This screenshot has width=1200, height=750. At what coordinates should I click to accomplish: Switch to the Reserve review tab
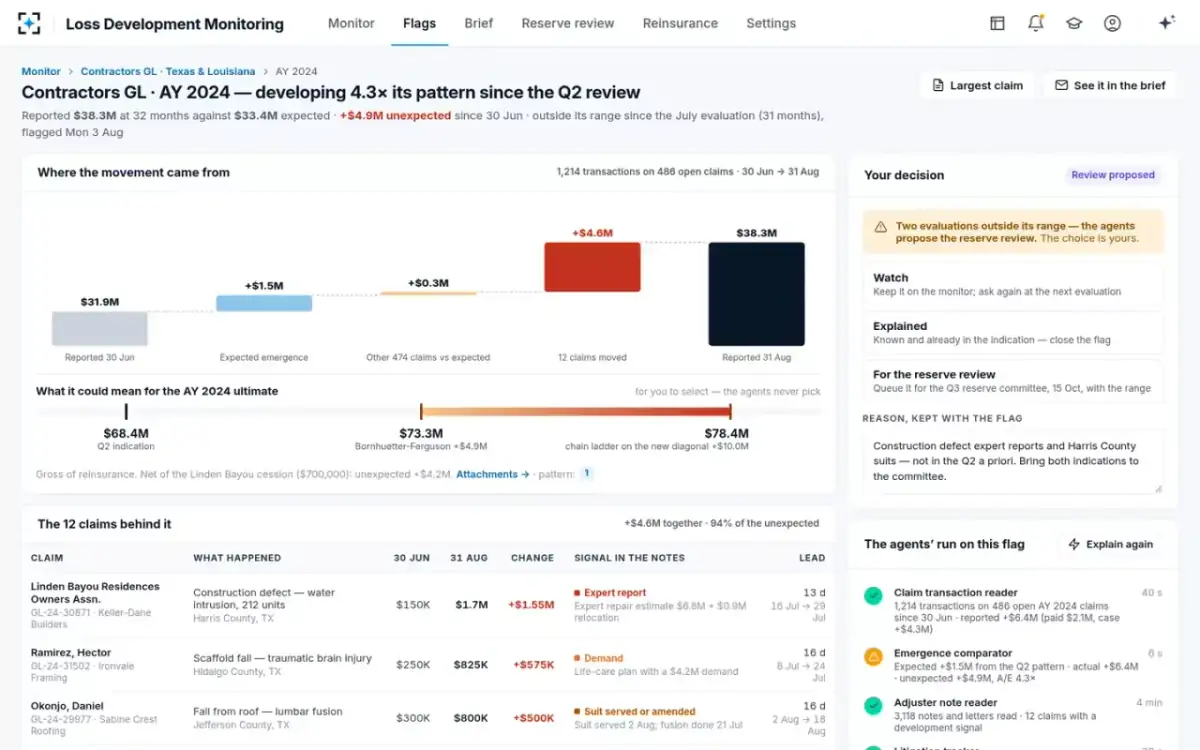(x=567, y=23)
